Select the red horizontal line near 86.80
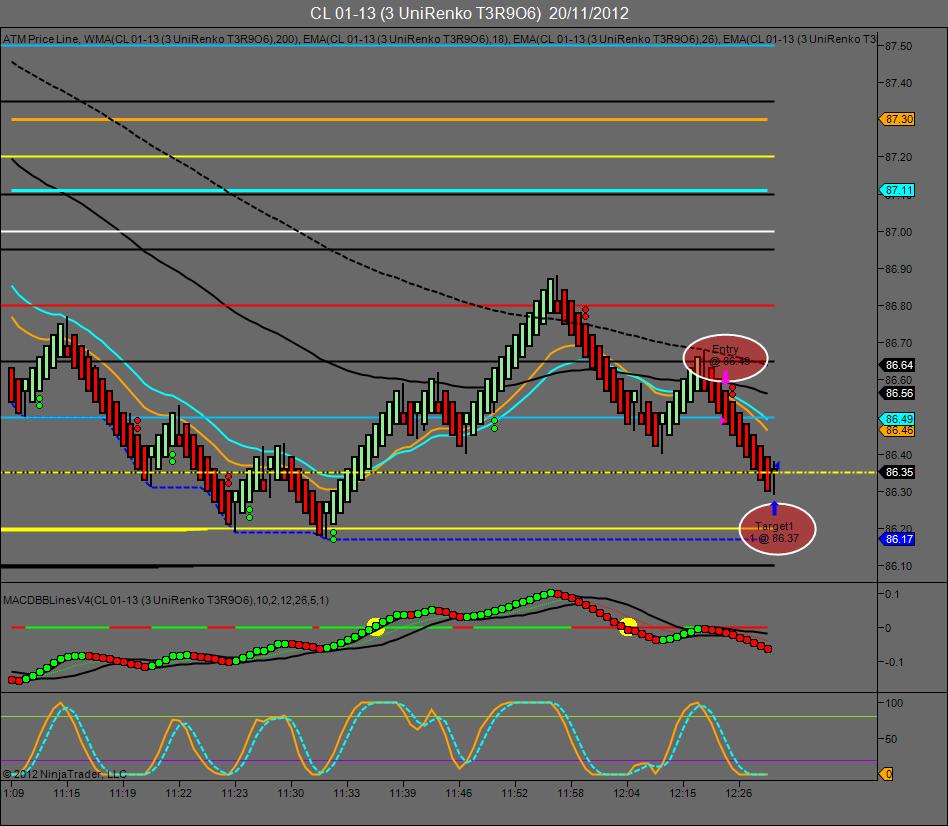 [388, 305]
